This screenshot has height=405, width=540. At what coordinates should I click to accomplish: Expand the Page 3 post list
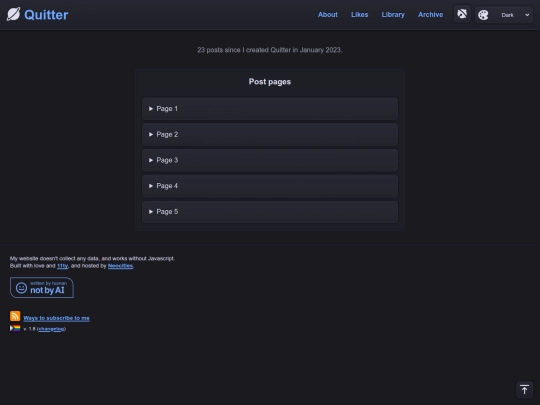pos(270,160)
